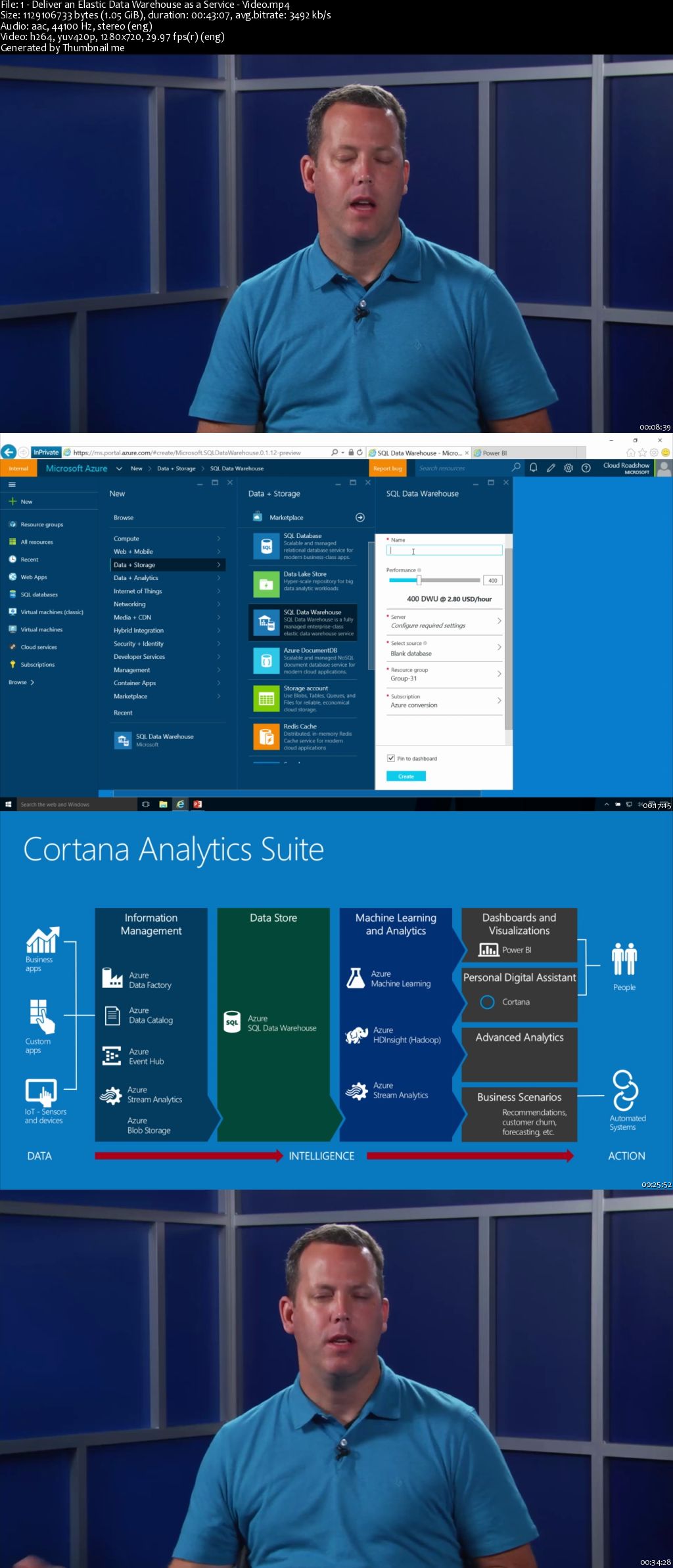
Task: Click the 400 performance value box
Action: tap(493, 581)
